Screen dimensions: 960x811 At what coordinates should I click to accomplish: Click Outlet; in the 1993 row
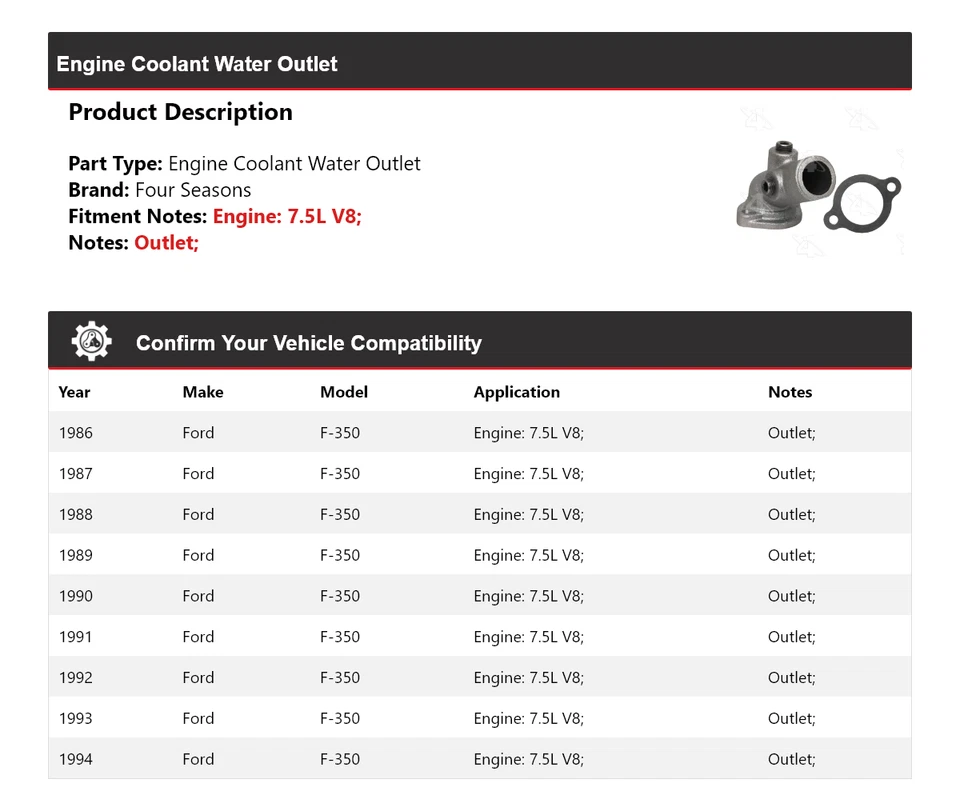(x=791, y=718)
